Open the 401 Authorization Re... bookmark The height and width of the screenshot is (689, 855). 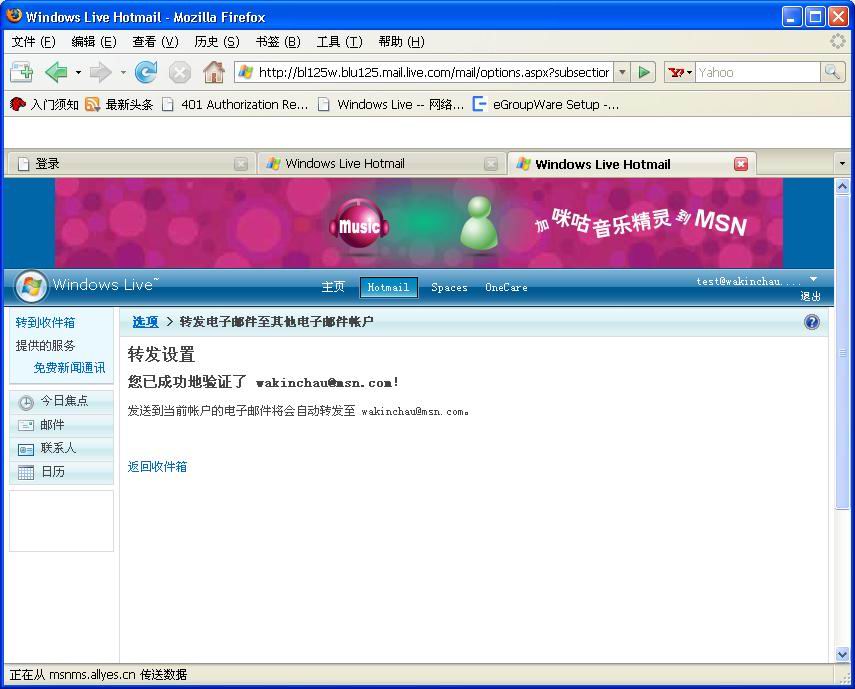coord(236,105)
